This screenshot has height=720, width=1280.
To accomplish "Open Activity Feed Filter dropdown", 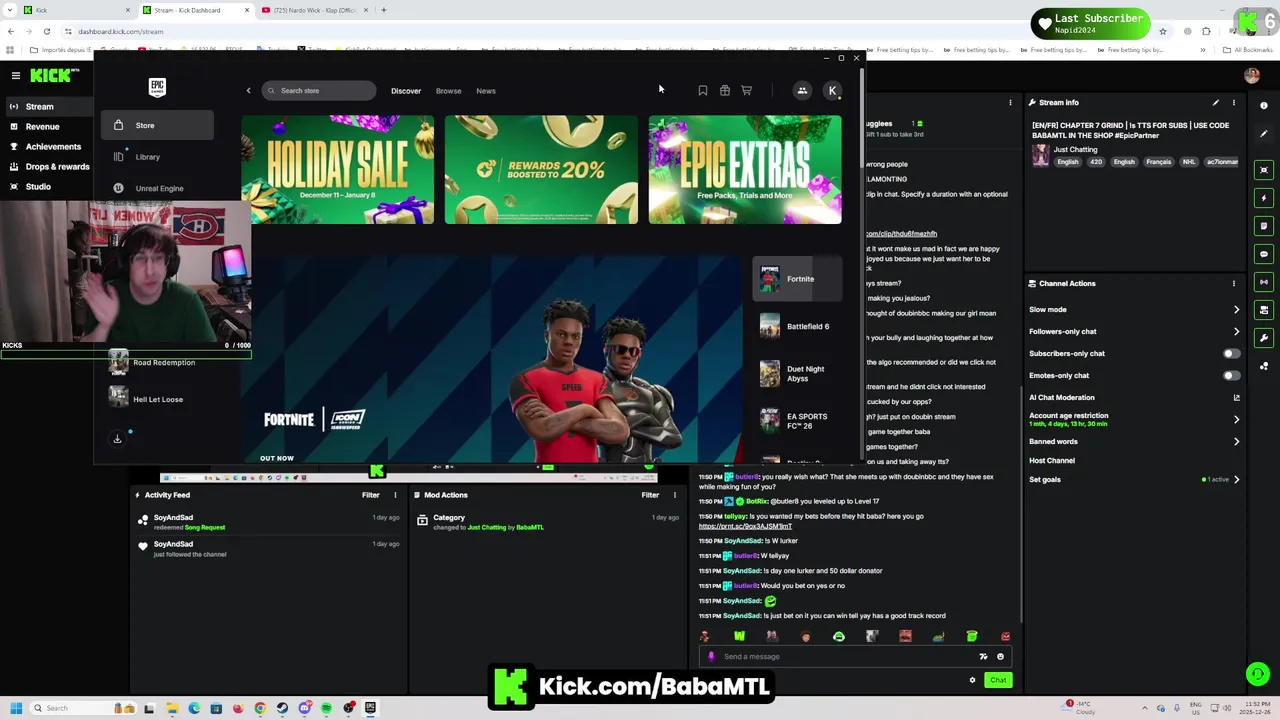I will [370, 495].
